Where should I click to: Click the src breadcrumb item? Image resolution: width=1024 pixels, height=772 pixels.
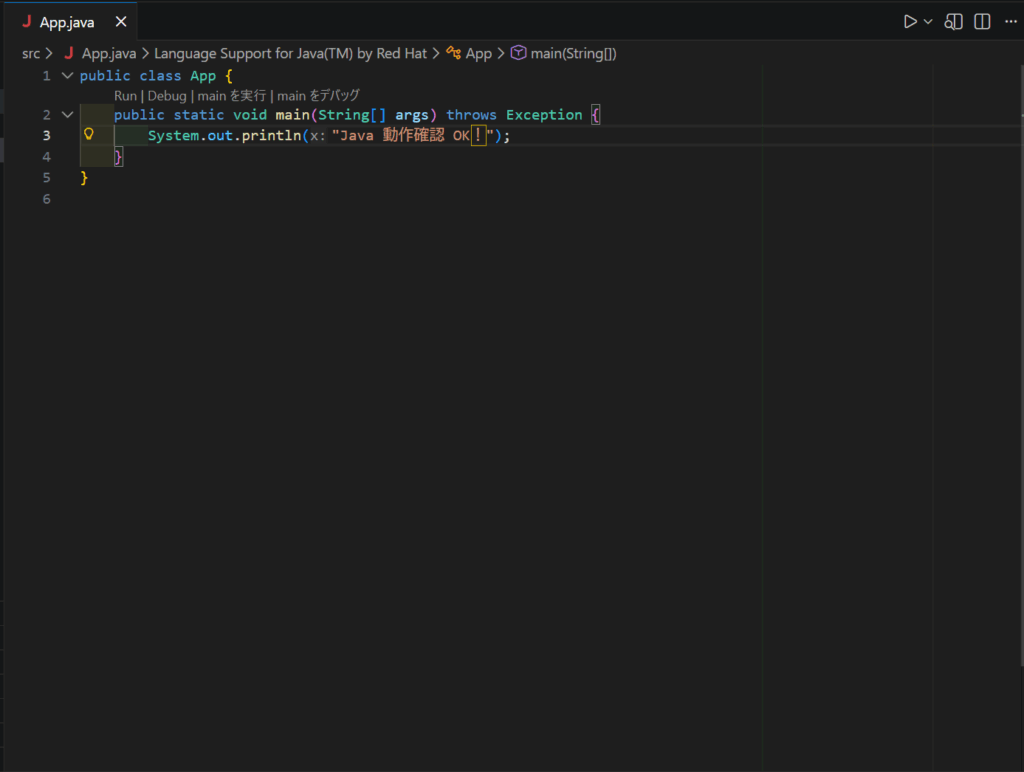click(x=31, y=53)
